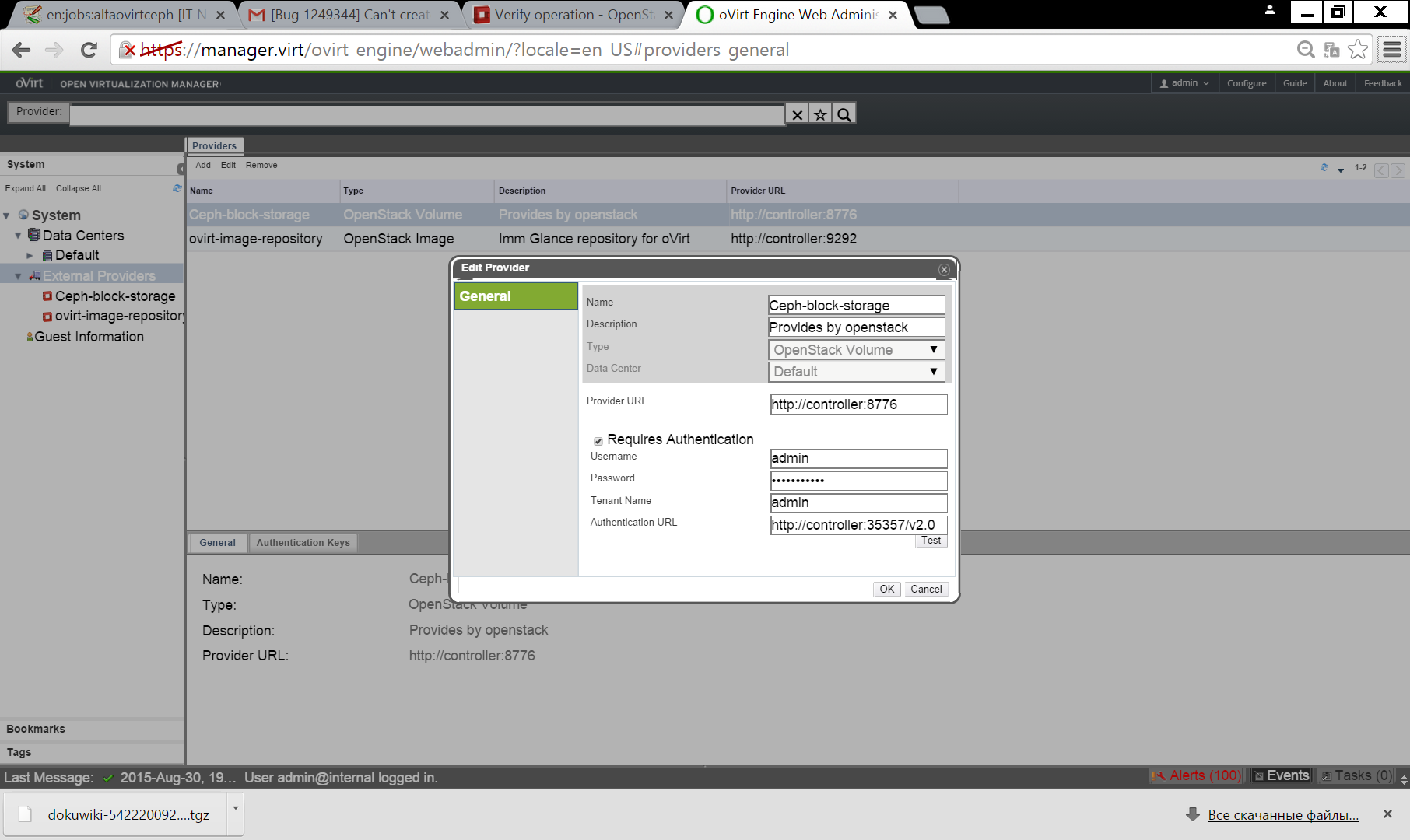Clear the Provider search field
This screenshot has height=840, width=1410.
click(x=797, y=114)
